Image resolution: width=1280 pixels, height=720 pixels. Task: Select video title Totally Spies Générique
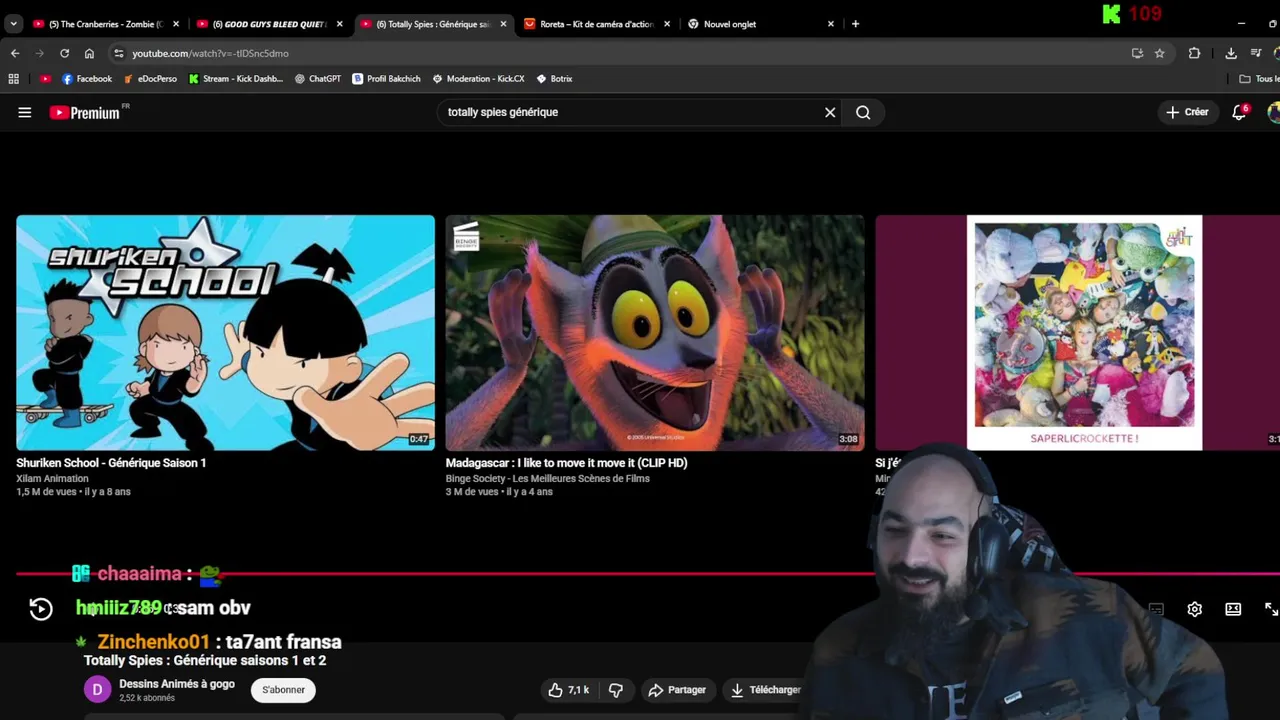[205, 660]
